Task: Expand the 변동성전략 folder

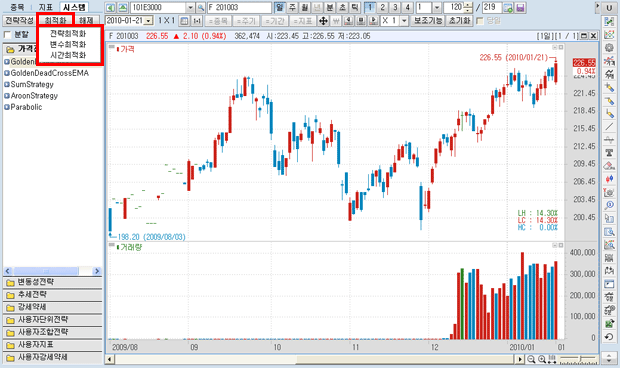Action: click(x=52, y=282)
